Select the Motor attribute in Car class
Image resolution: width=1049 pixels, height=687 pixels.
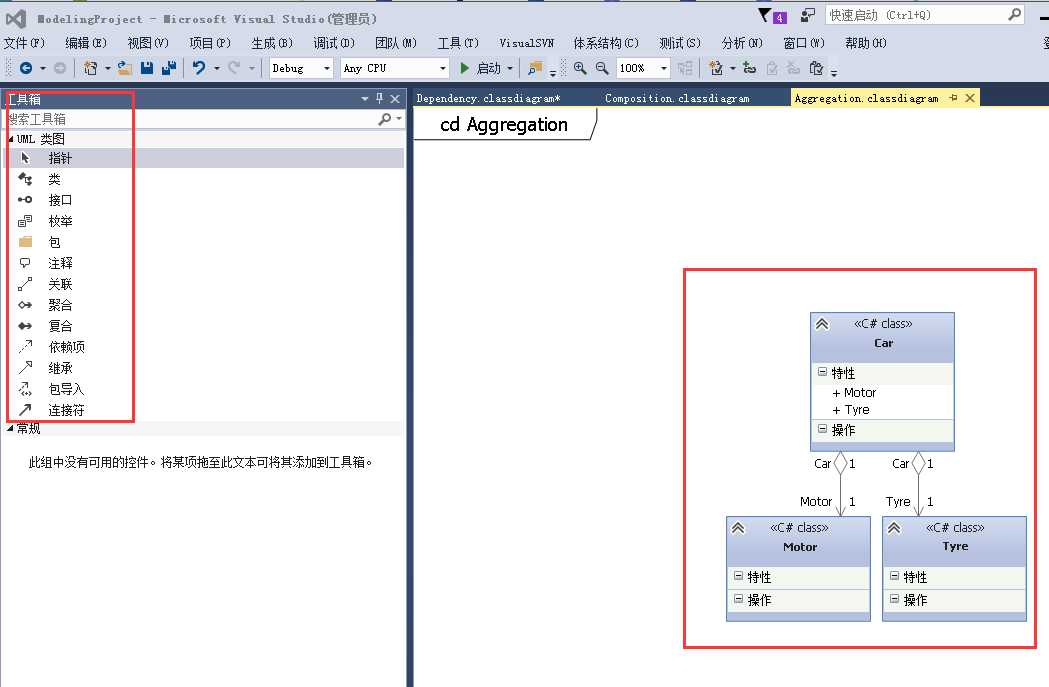tap(854, 393)
